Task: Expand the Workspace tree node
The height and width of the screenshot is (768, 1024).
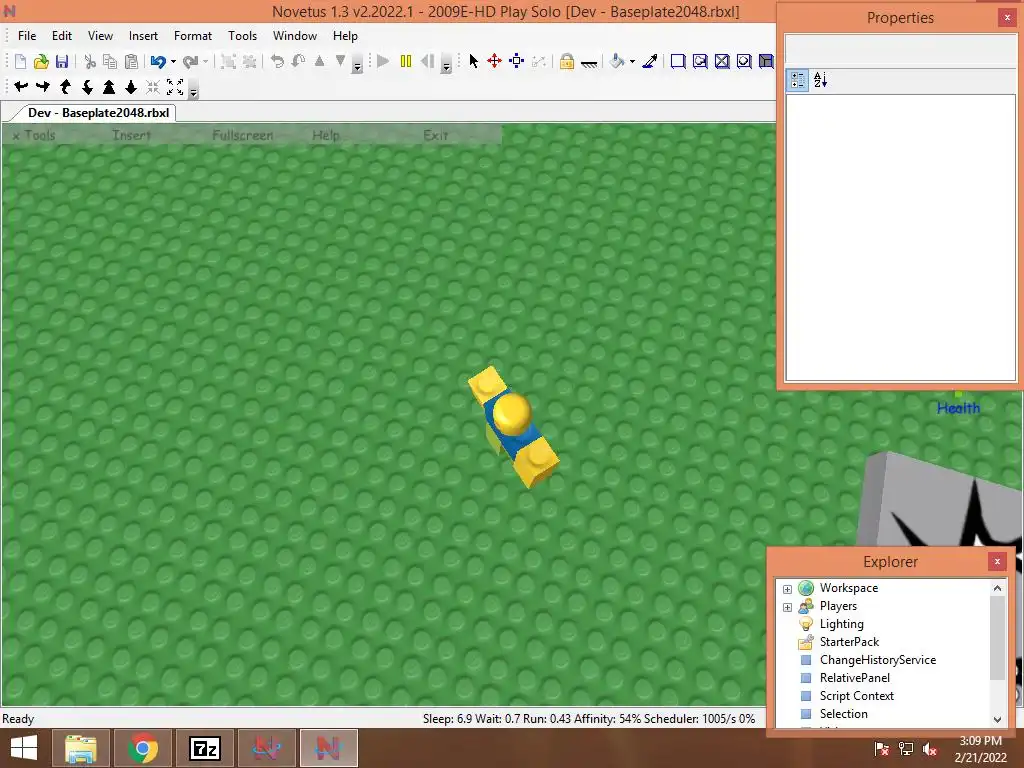Action: tap(788, 589)
